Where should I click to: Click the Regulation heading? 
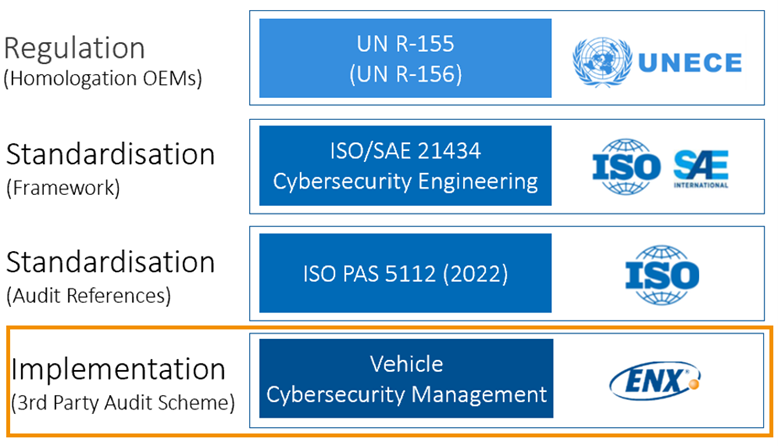74,48
